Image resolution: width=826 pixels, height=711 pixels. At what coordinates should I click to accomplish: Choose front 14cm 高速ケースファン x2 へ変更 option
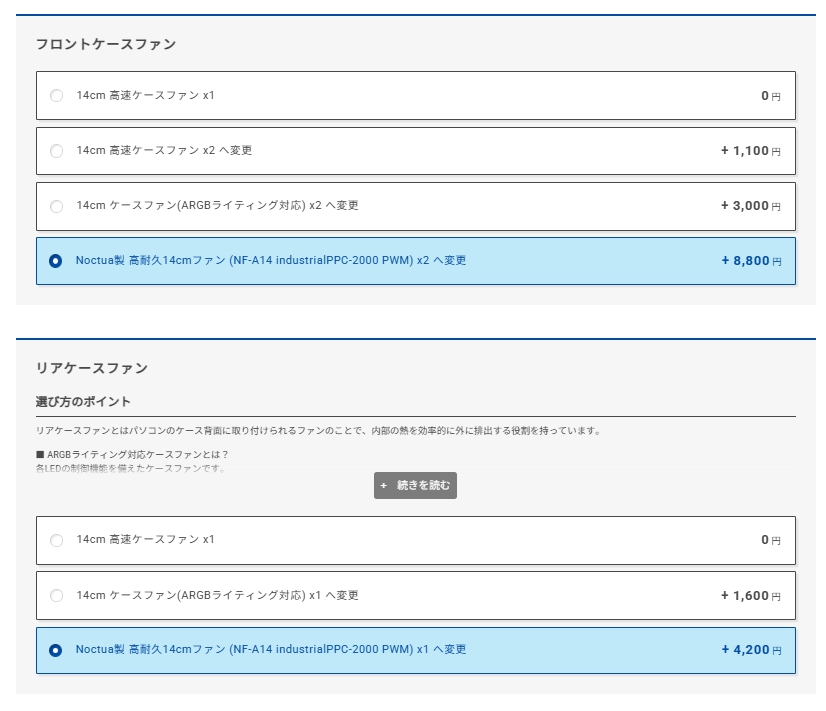coord(416,151)
